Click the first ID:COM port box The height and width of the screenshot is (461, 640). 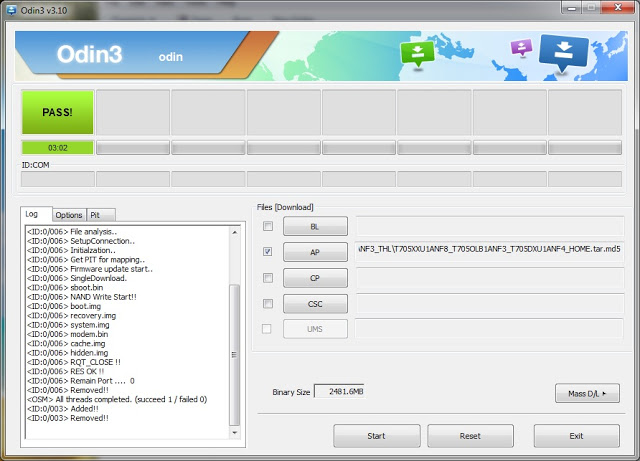click(x=58, y=179)
